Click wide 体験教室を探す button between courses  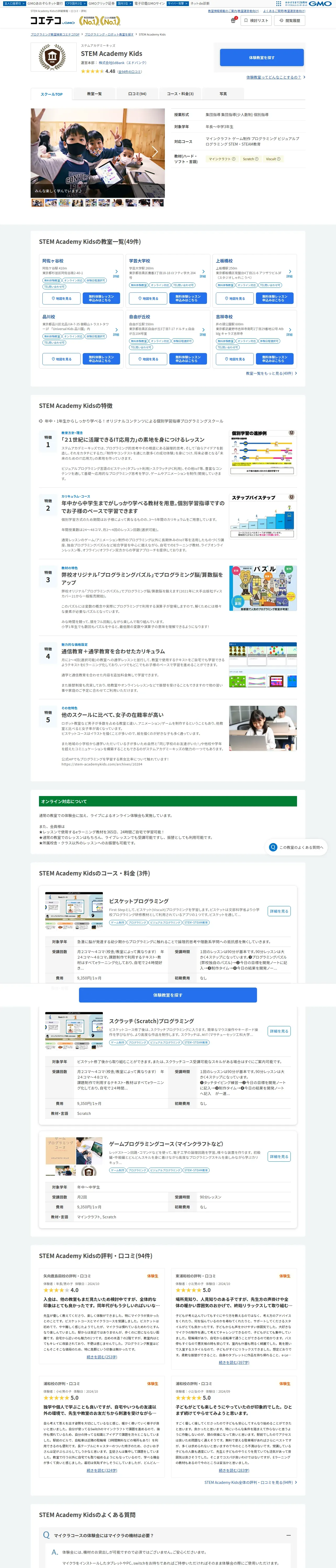[168, 995]
